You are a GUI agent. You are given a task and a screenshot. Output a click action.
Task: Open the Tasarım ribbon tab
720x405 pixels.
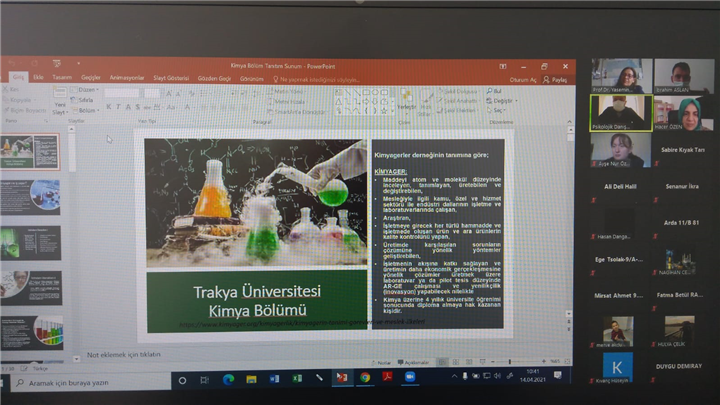pos(62,77)
